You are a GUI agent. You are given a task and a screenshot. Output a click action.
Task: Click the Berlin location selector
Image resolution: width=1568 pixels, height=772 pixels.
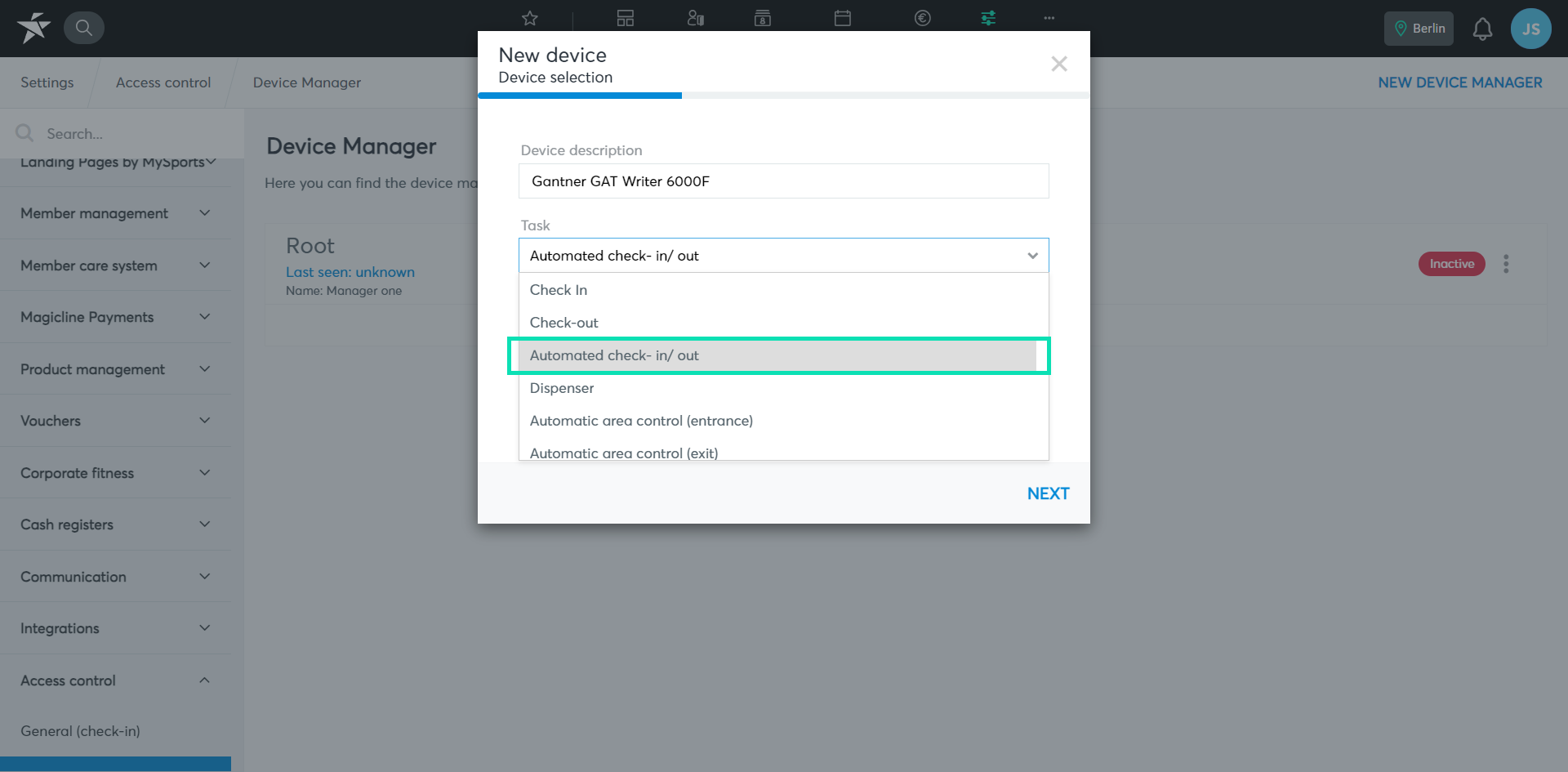[1419, 29]
